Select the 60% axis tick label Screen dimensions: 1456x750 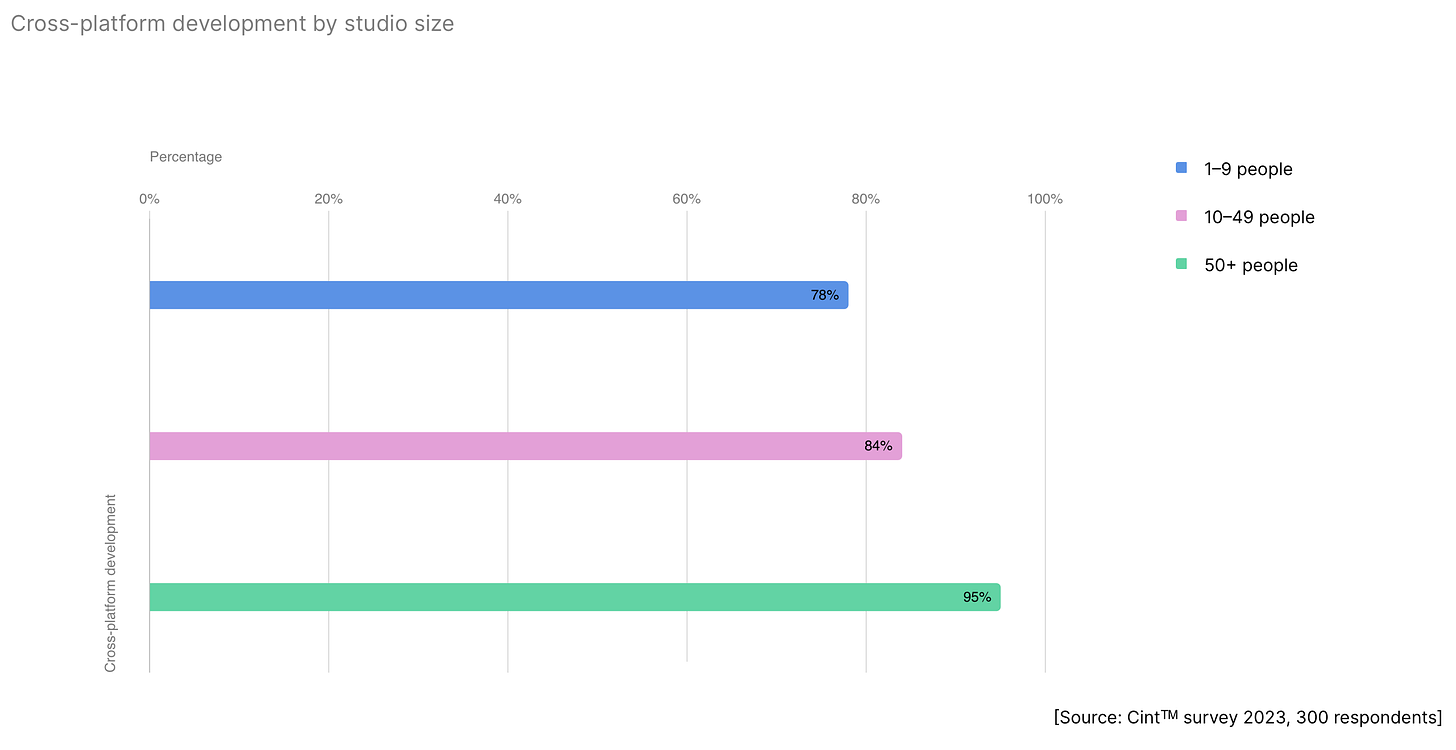click(x=686, y=199)
